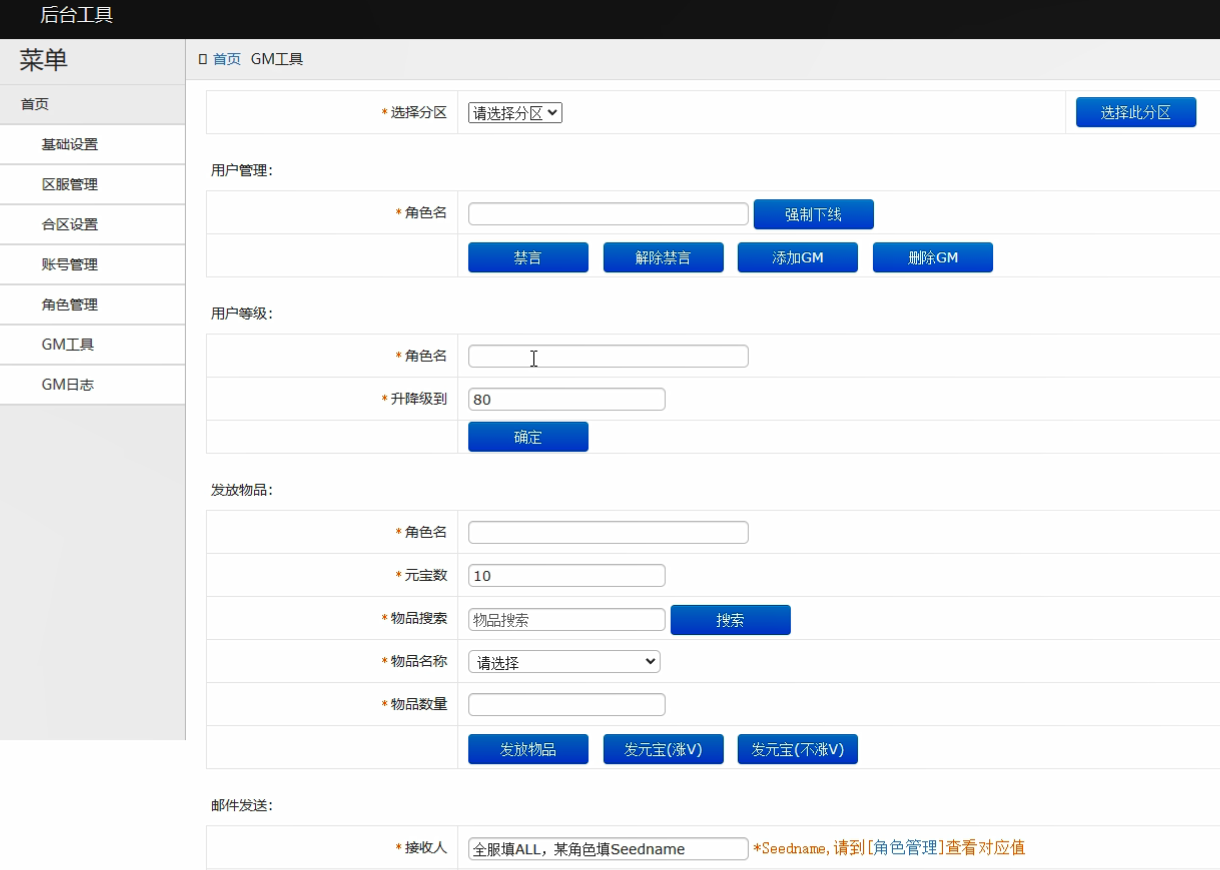Viewport: 1220px width, 870px height.
Task: Click the 强制下线 force offline button
Action: tap(813, 214)
